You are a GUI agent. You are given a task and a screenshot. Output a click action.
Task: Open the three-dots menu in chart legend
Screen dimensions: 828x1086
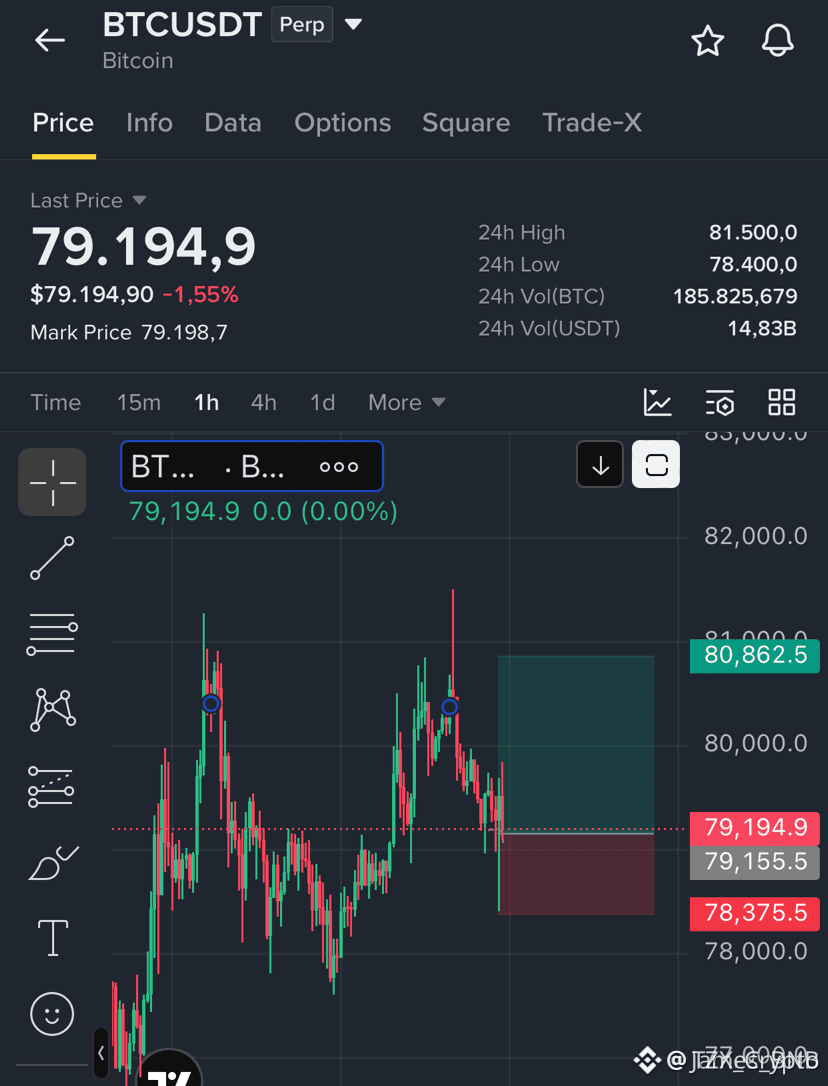pyautogui.click(x=339, y=467)
